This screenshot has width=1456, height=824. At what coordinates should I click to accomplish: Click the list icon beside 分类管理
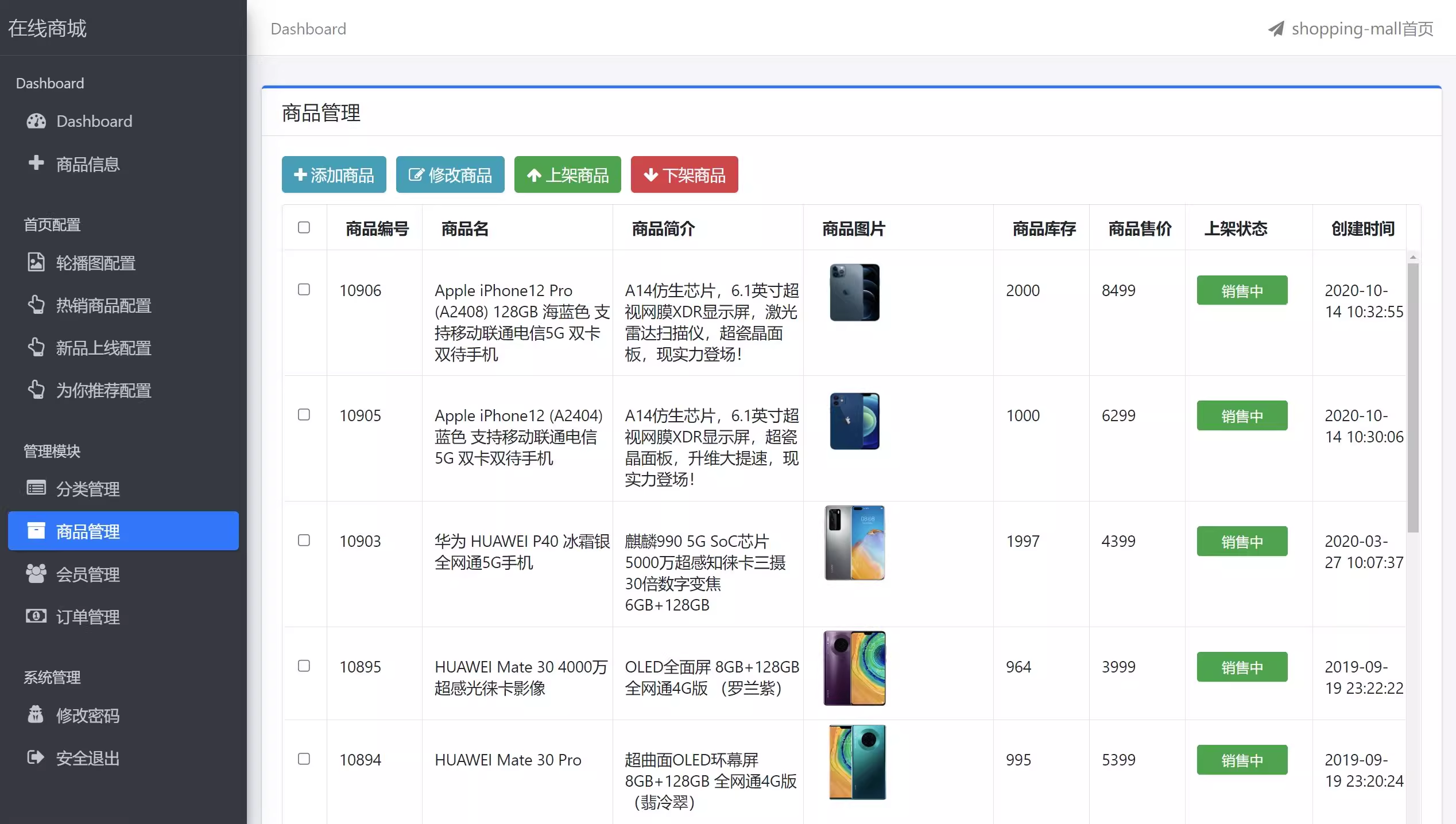[x=36, y=488]
